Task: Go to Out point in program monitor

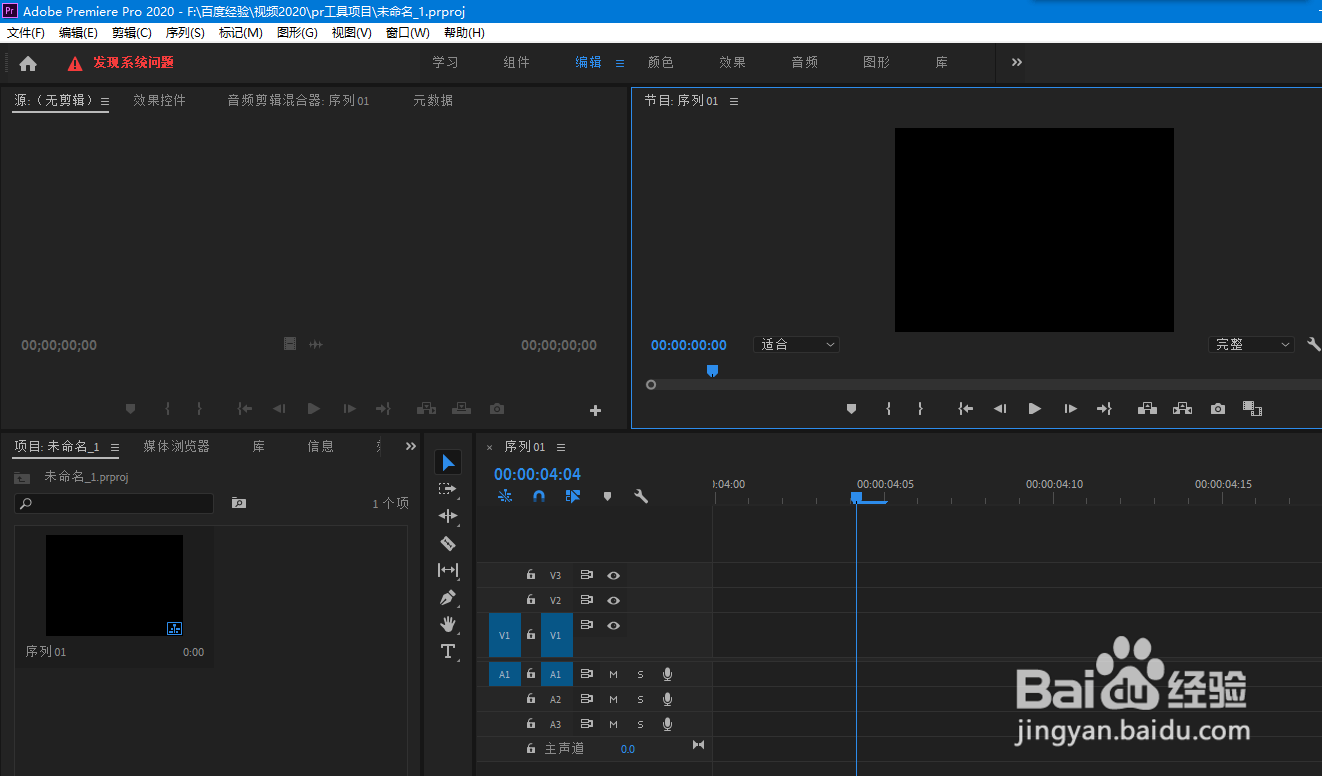Action: coord(1104,409)
